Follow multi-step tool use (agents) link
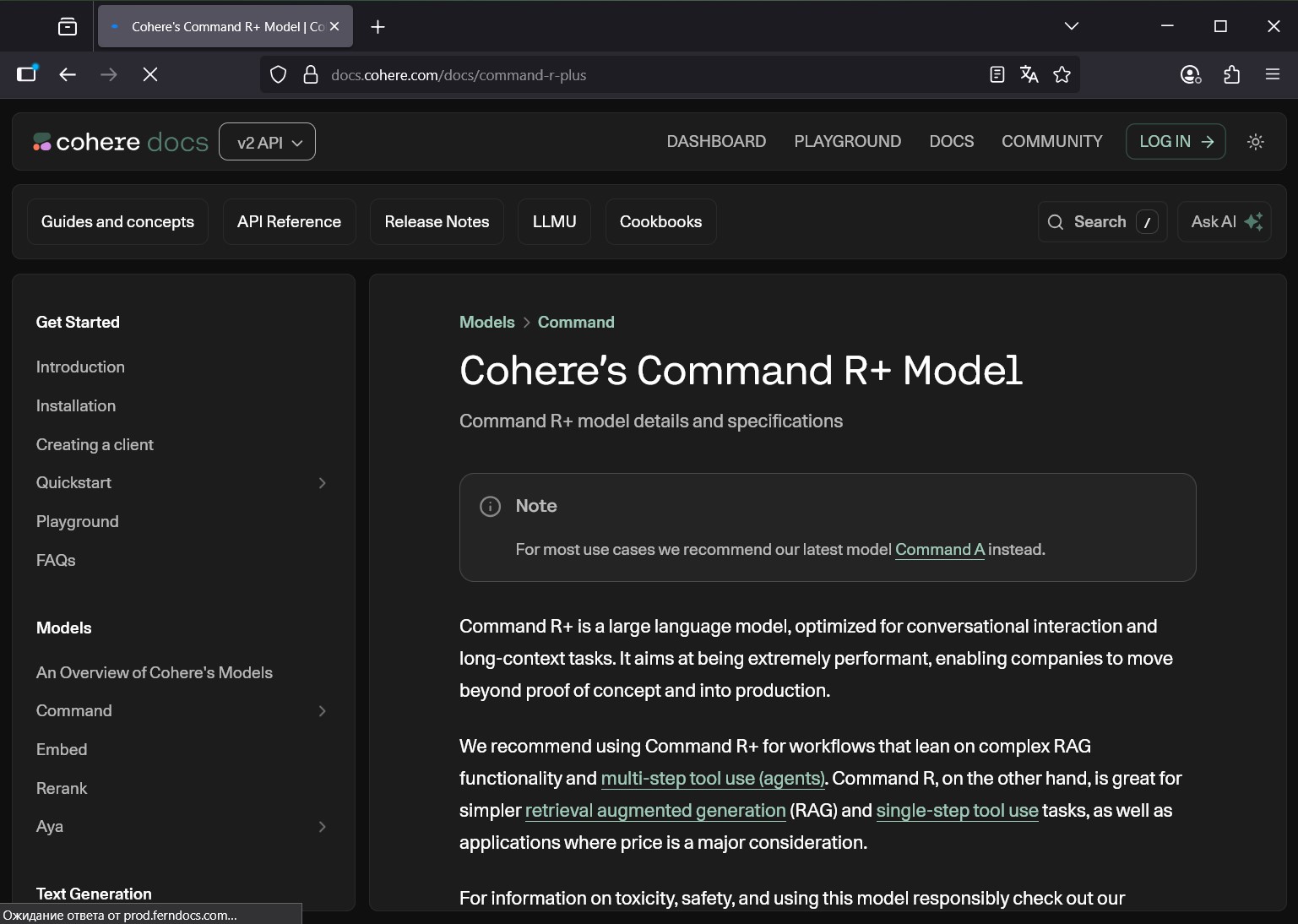1298x924 pixels. click(x=713, y=778)
